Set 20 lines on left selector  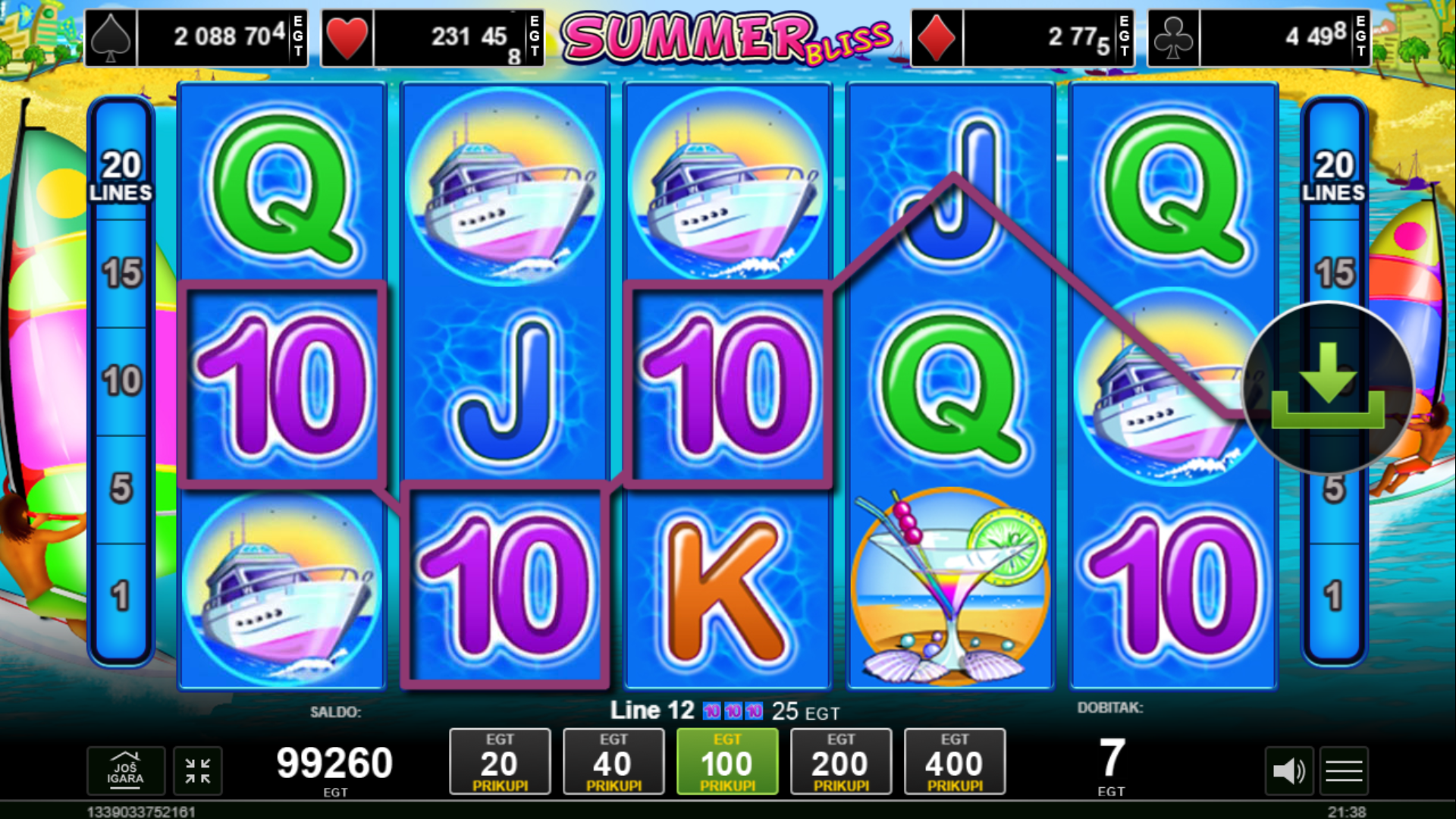click(121, 176)
